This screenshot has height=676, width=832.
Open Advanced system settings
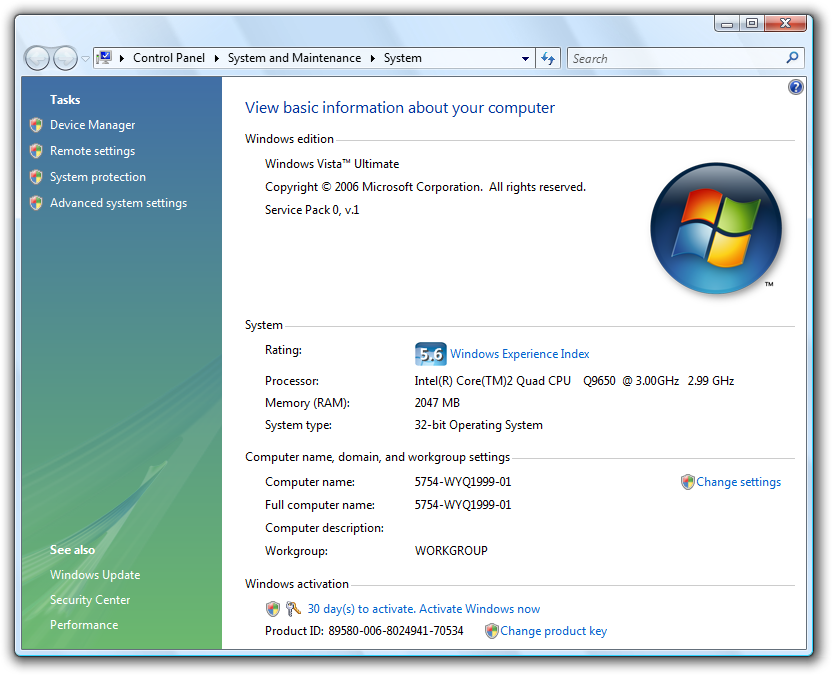[118, 203]
